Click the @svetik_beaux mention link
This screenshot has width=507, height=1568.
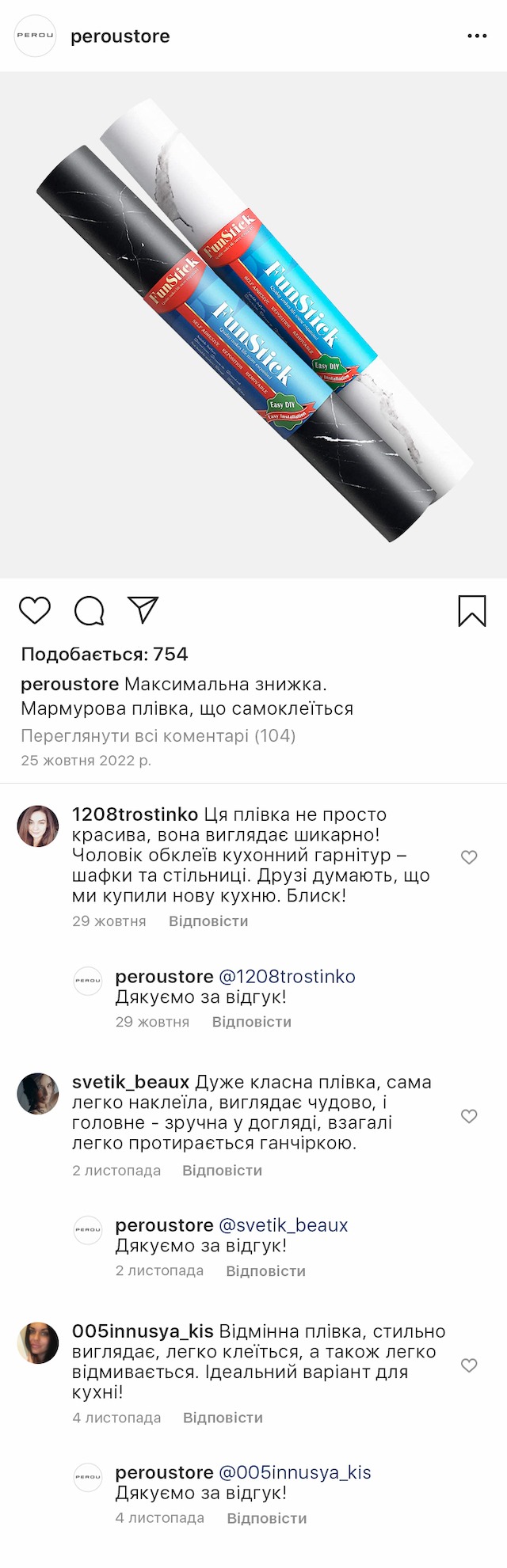point(283,1225)
